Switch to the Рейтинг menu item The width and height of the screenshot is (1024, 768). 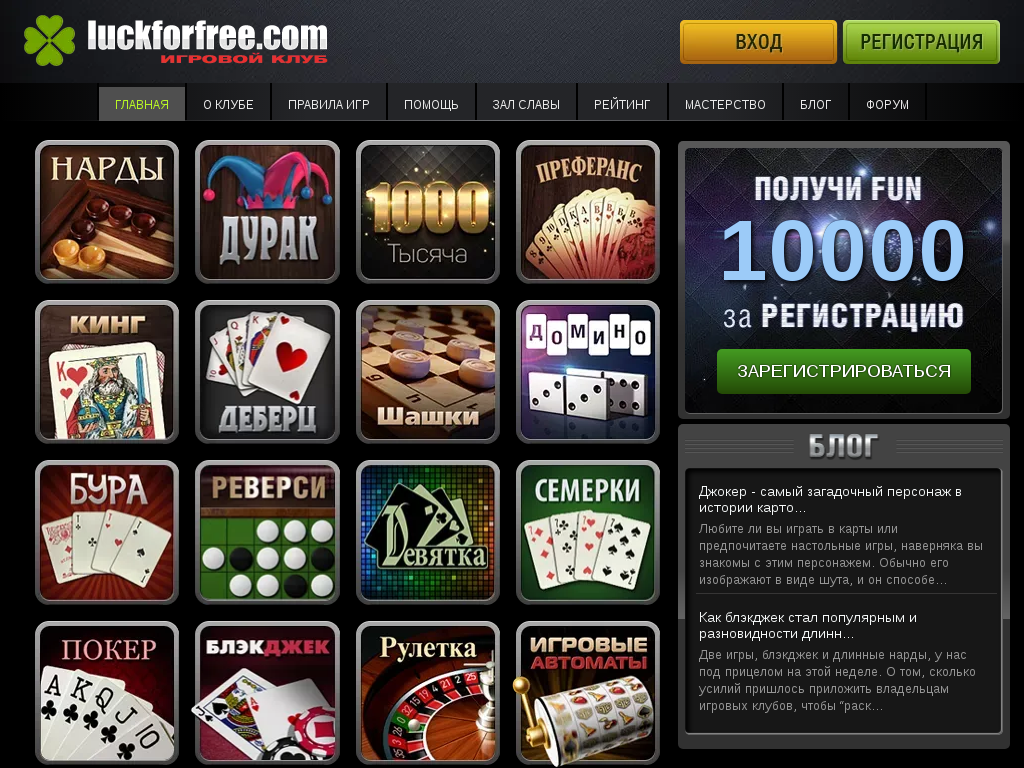coord(622,103)
